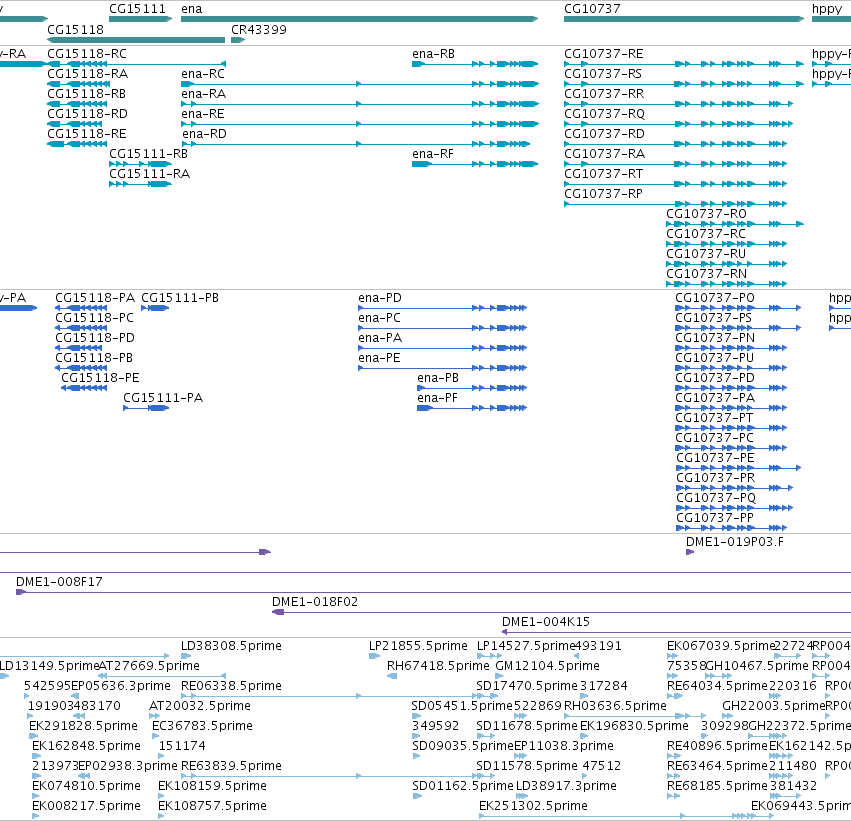
Task: Open transcript ena-RB
Action: click(434, 54)
